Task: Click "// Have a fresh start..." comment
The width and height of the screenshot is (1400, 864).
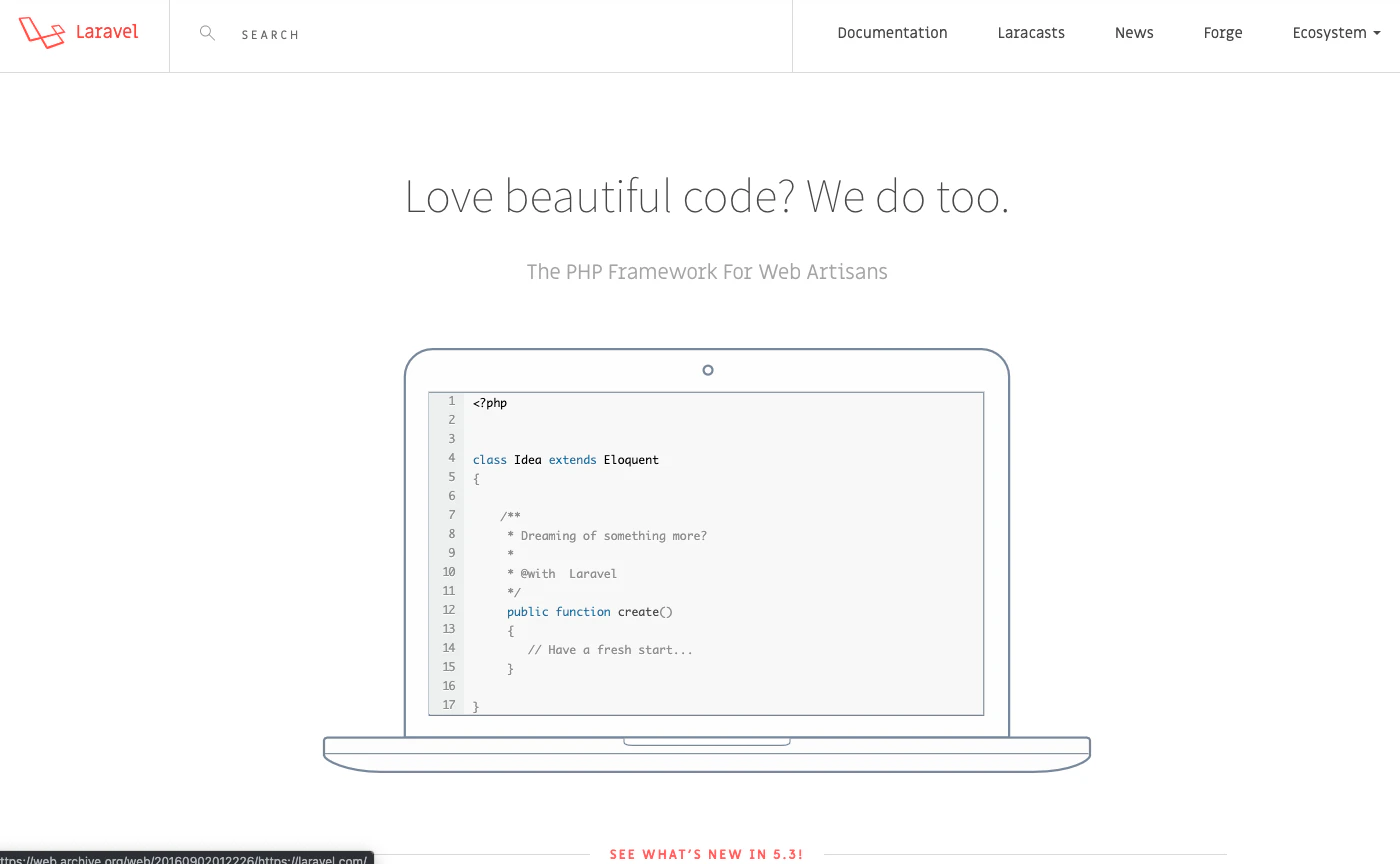Action: tap(610, 650)
